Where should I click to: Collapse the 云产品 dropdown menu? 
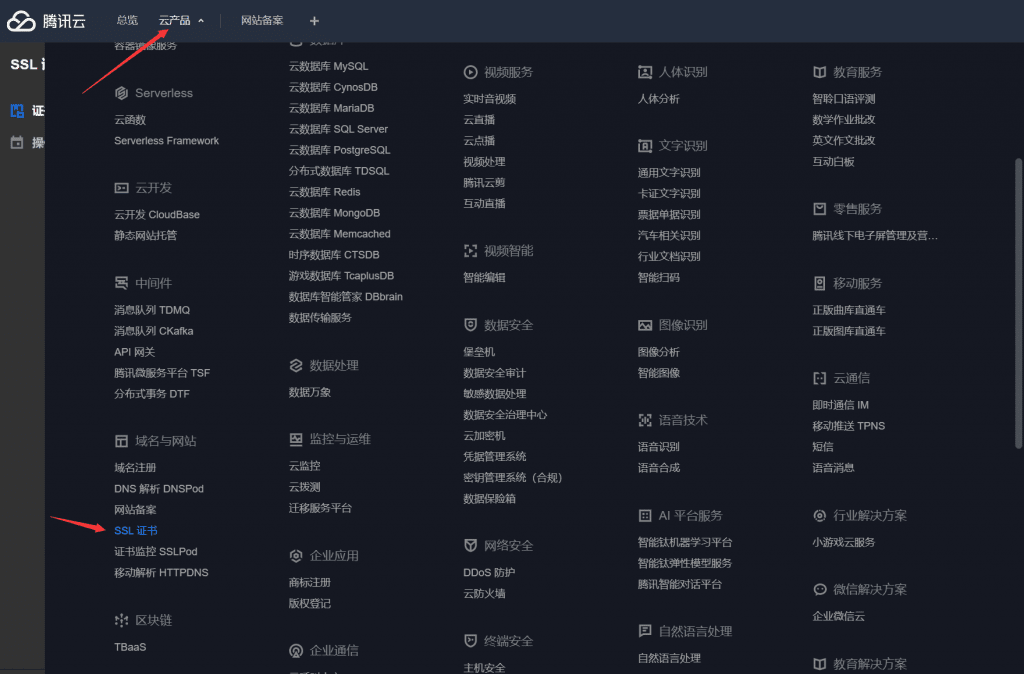tap(181, 20)
